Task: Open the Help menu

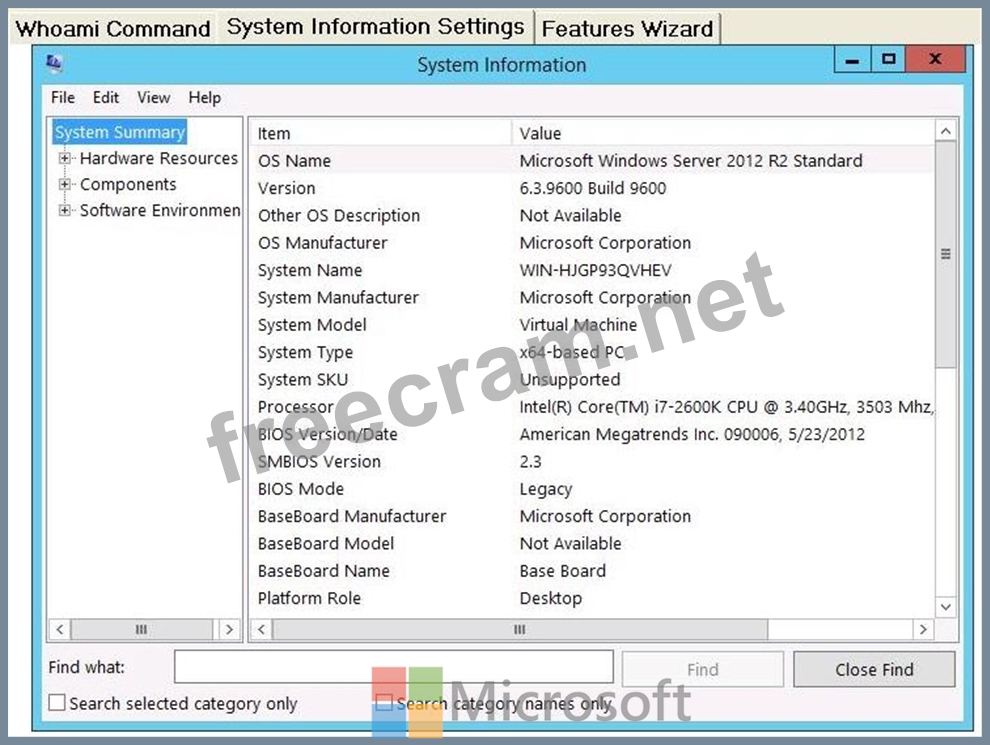Action: (x=205, y=97)
